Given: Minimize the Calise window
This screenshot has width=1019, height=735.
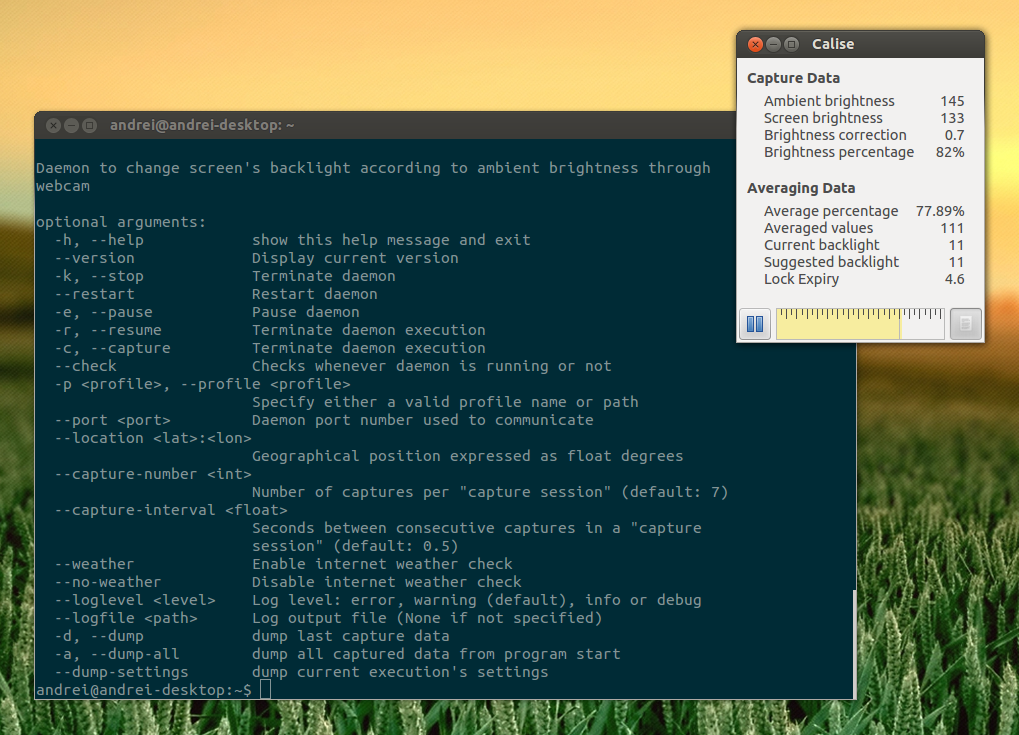Looking at the screenshot, I should point(772,44).
